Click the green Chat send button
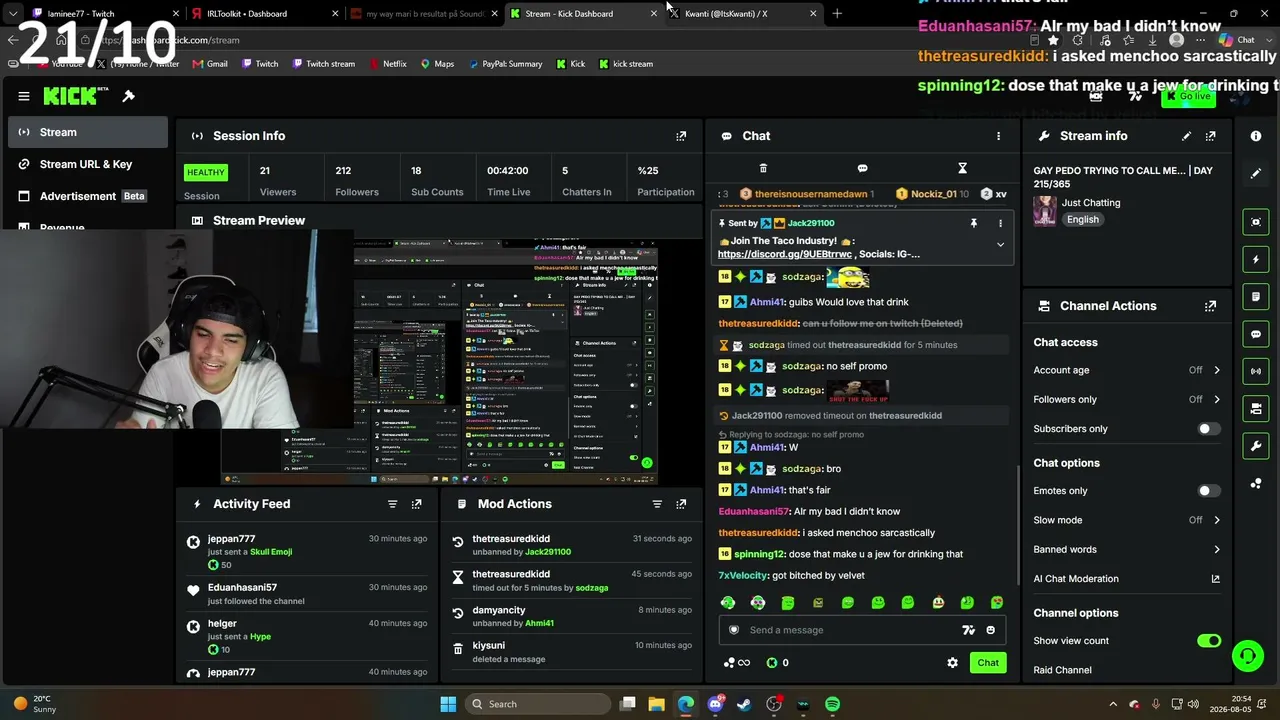 tap(988, 663)
